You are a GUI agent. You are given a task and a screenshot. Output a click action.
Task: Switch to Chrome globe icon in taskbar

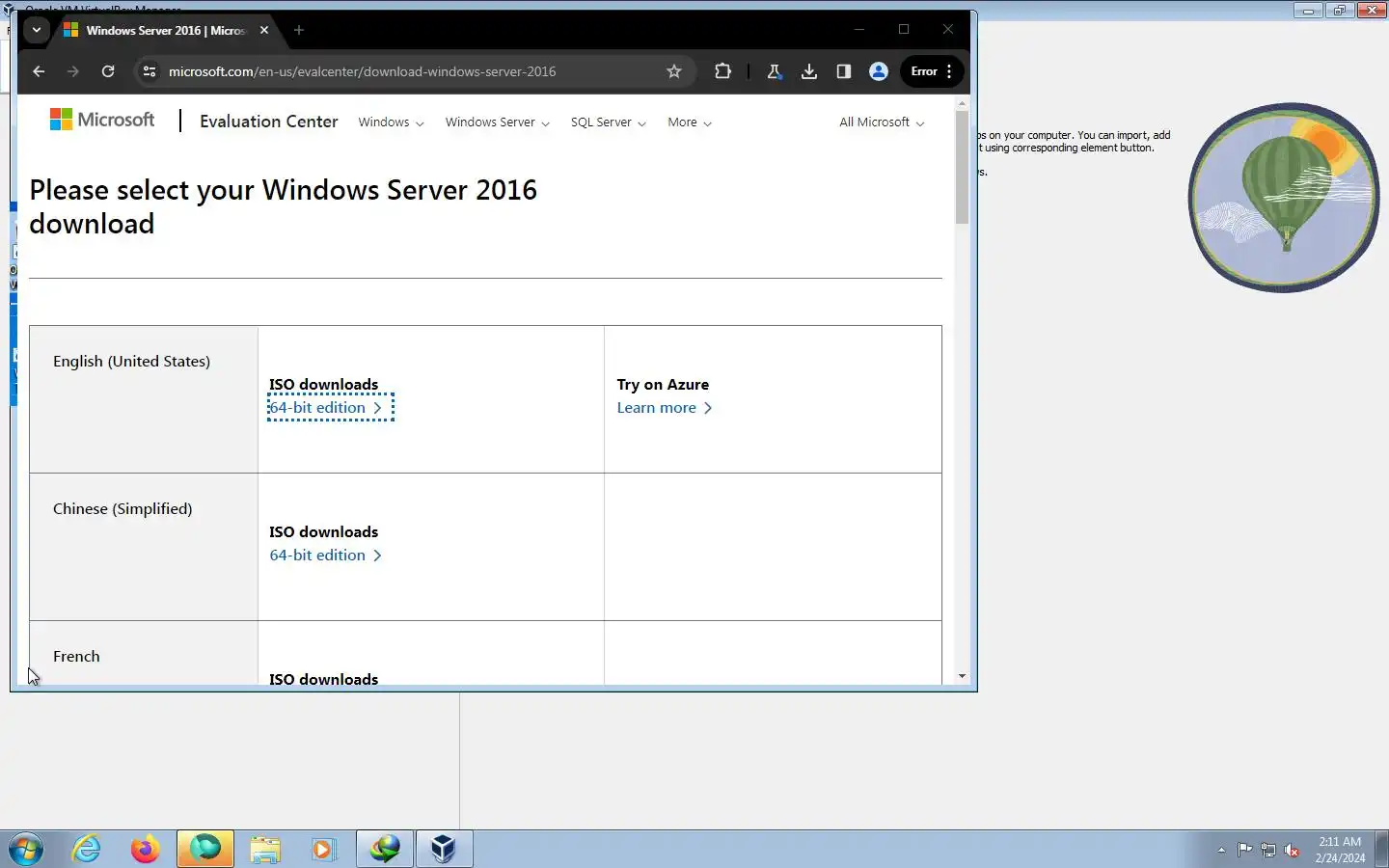(x=385, y=850)
